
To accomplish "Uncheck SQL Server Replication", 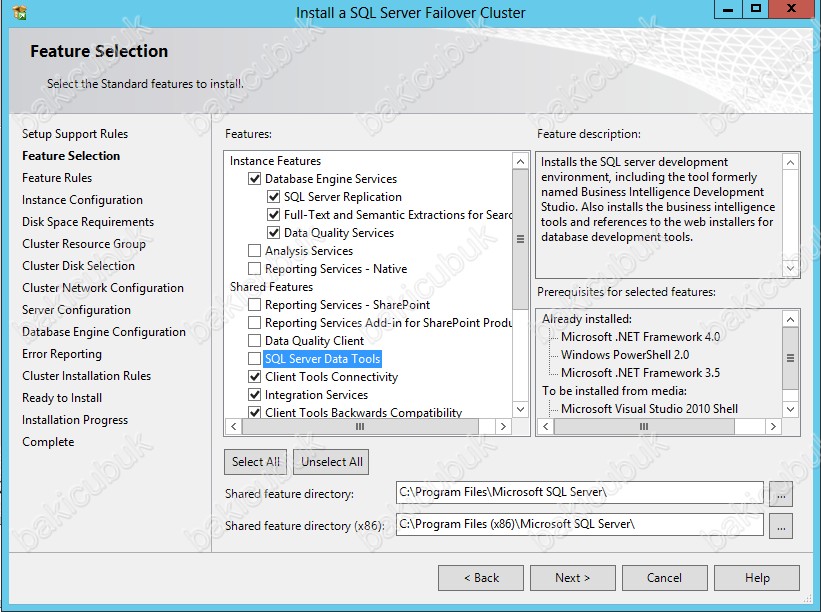I will (273, 197).
